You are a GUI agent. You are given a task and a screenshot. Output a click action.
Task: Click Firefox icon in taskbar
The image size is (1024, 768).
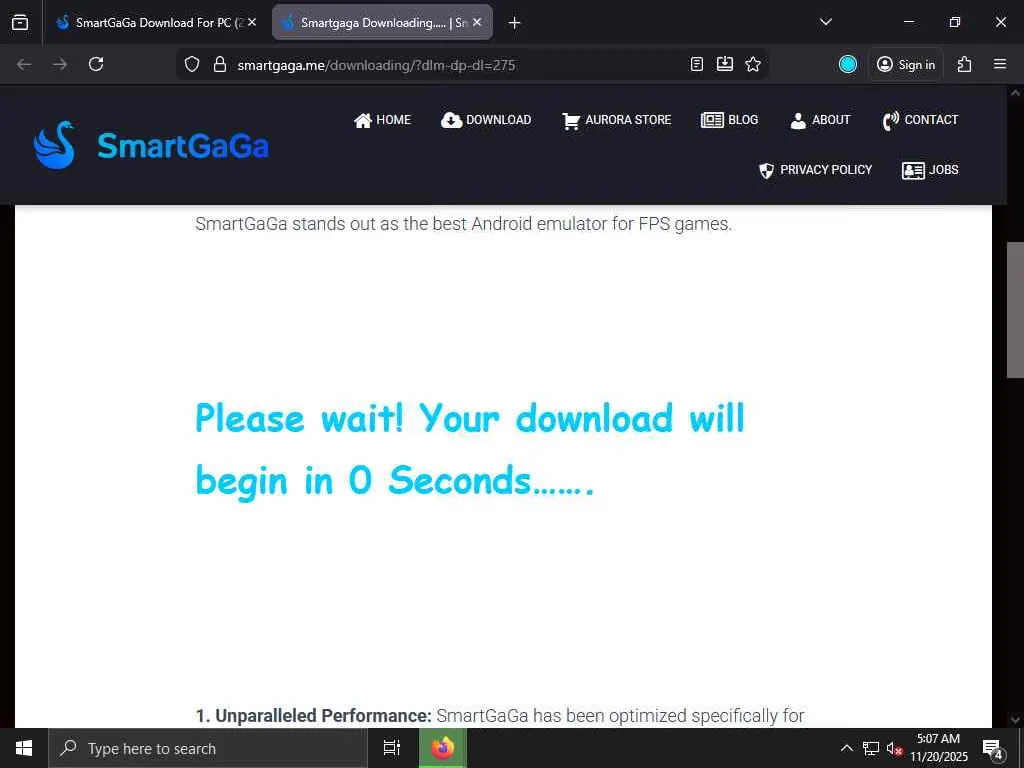[x=442, y=748]
